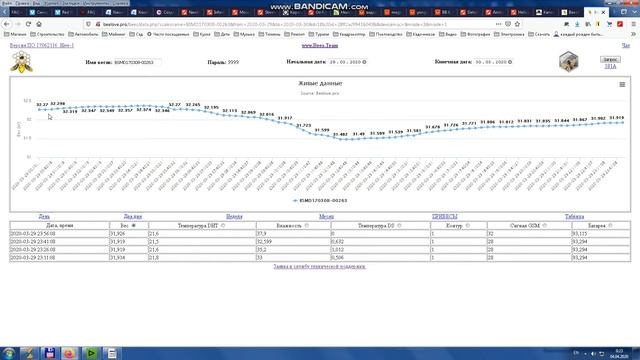
Task: Click the shield tracking protection icon
Action: tap(89, 24)
